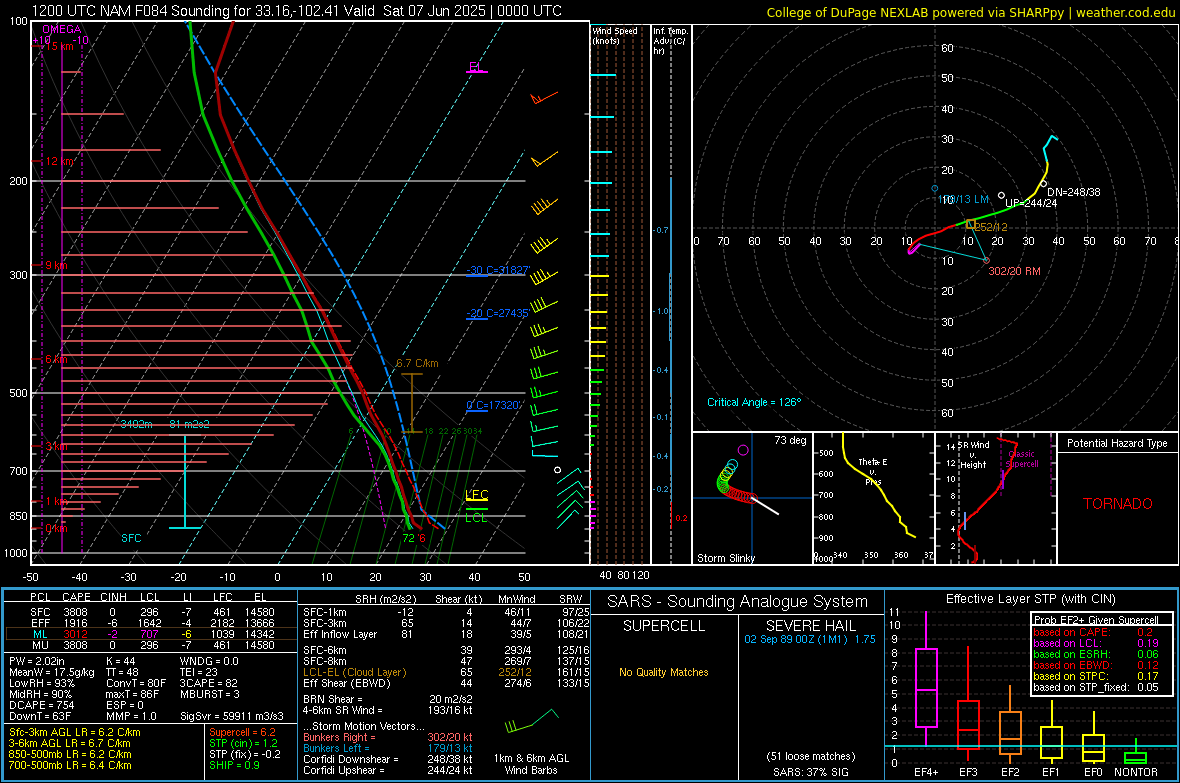Viewport: 1180px width, 783px height.
Task: Open the Theta-E v. Pres inset
Action: pos(873,498)
